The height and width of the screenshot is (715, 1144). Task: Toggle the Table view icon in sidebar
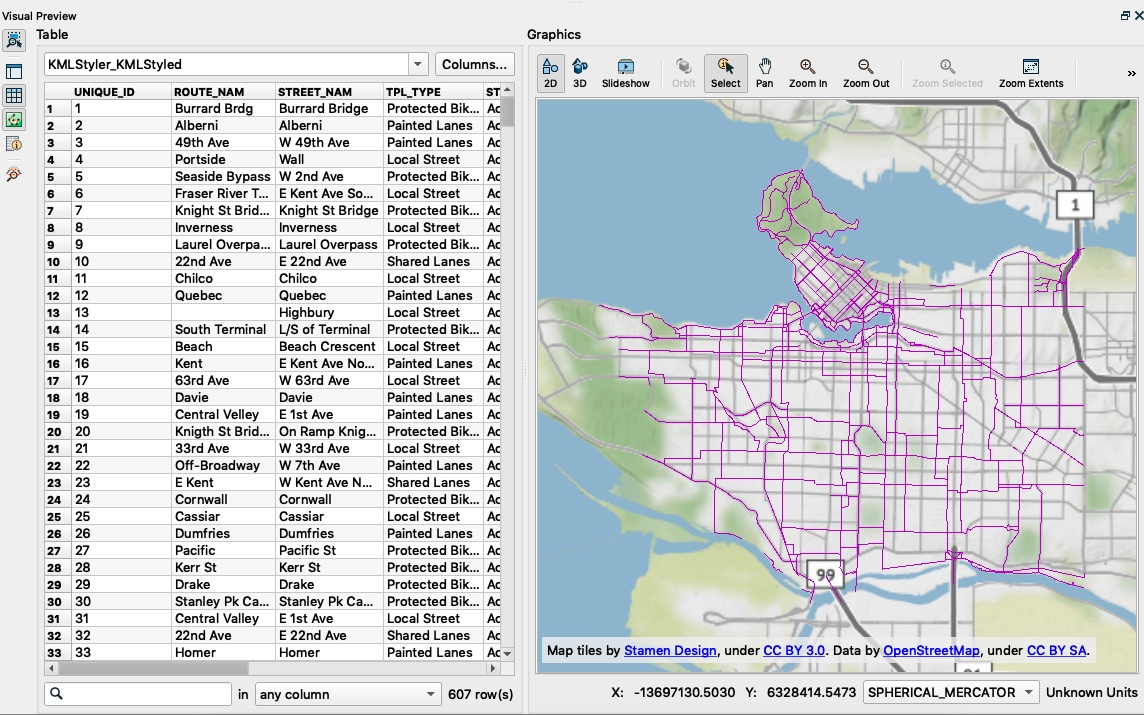(14, 96)
